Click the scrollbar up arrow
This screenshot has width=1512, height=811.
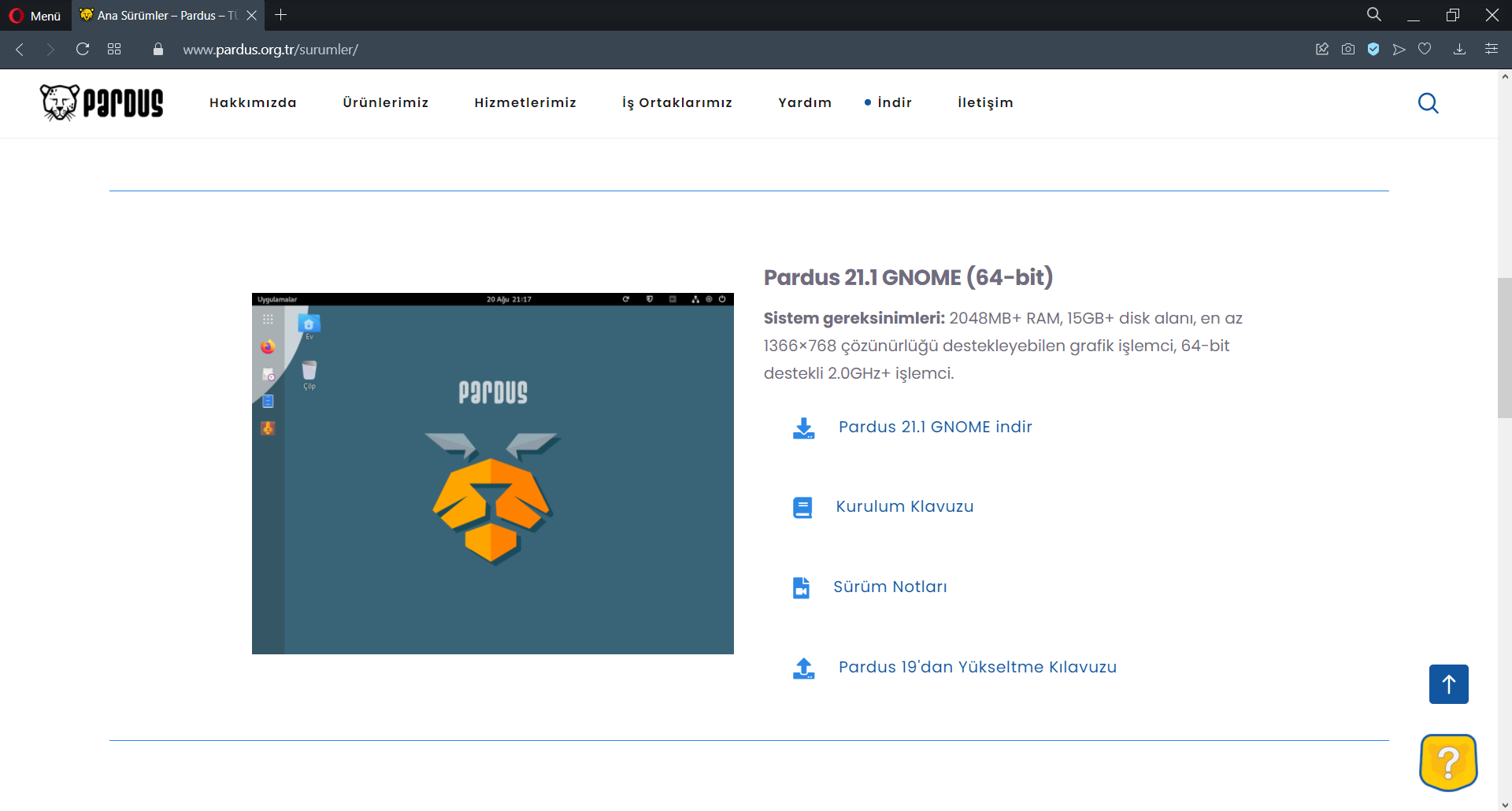[x=1505, y=76]
